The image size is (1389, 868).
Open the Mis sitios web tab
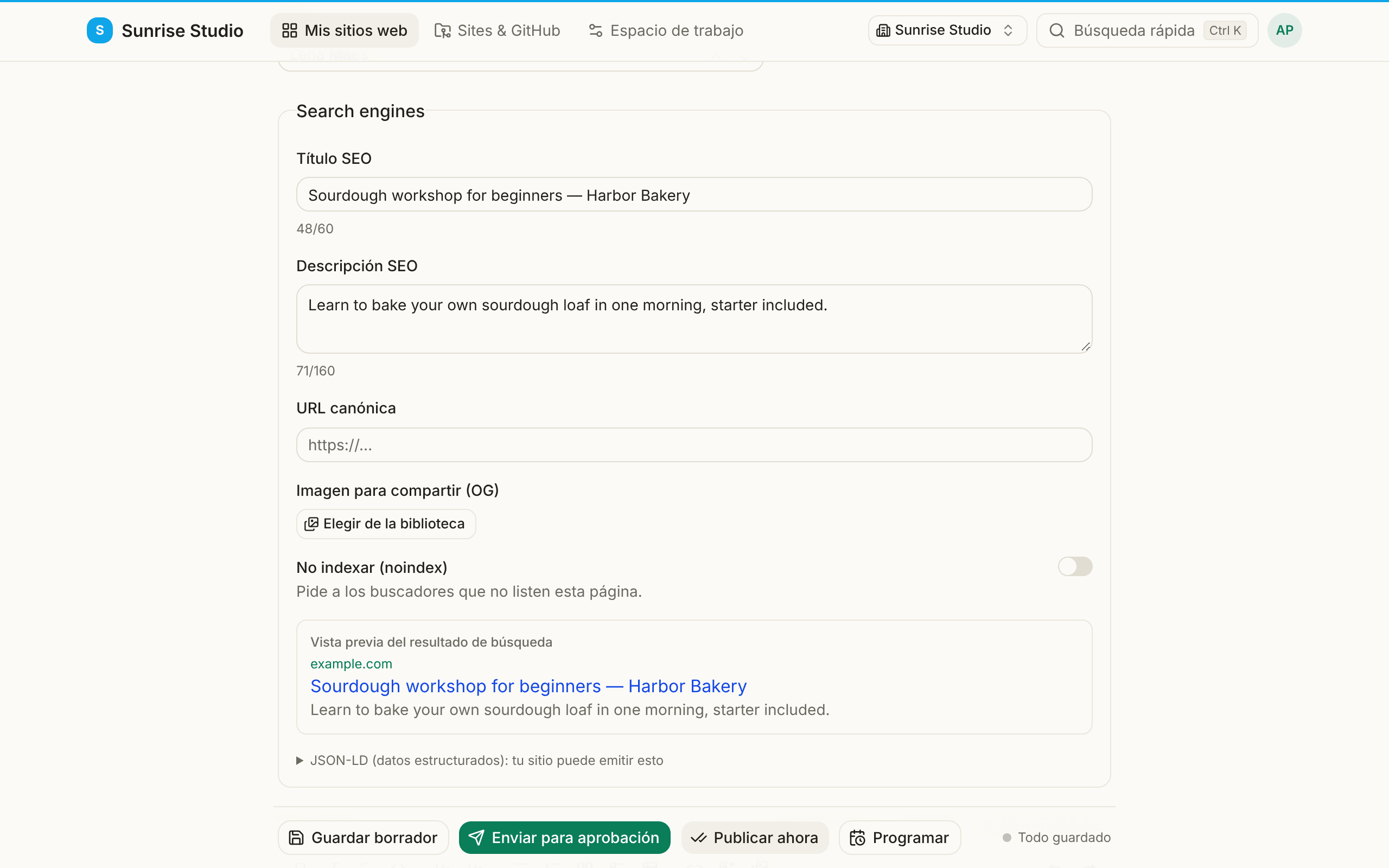click(345, 30)
